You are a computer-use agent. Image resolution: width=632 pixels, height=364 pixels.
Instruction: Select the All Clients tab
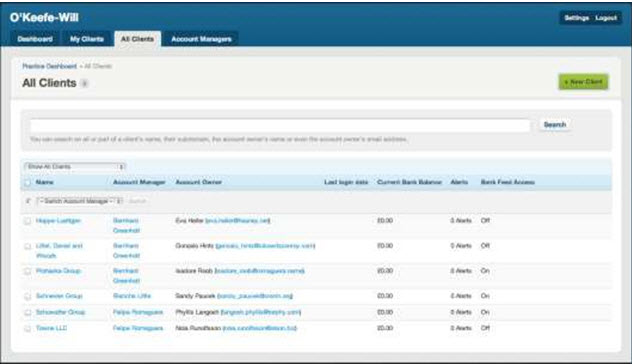(x=137, y=39)
